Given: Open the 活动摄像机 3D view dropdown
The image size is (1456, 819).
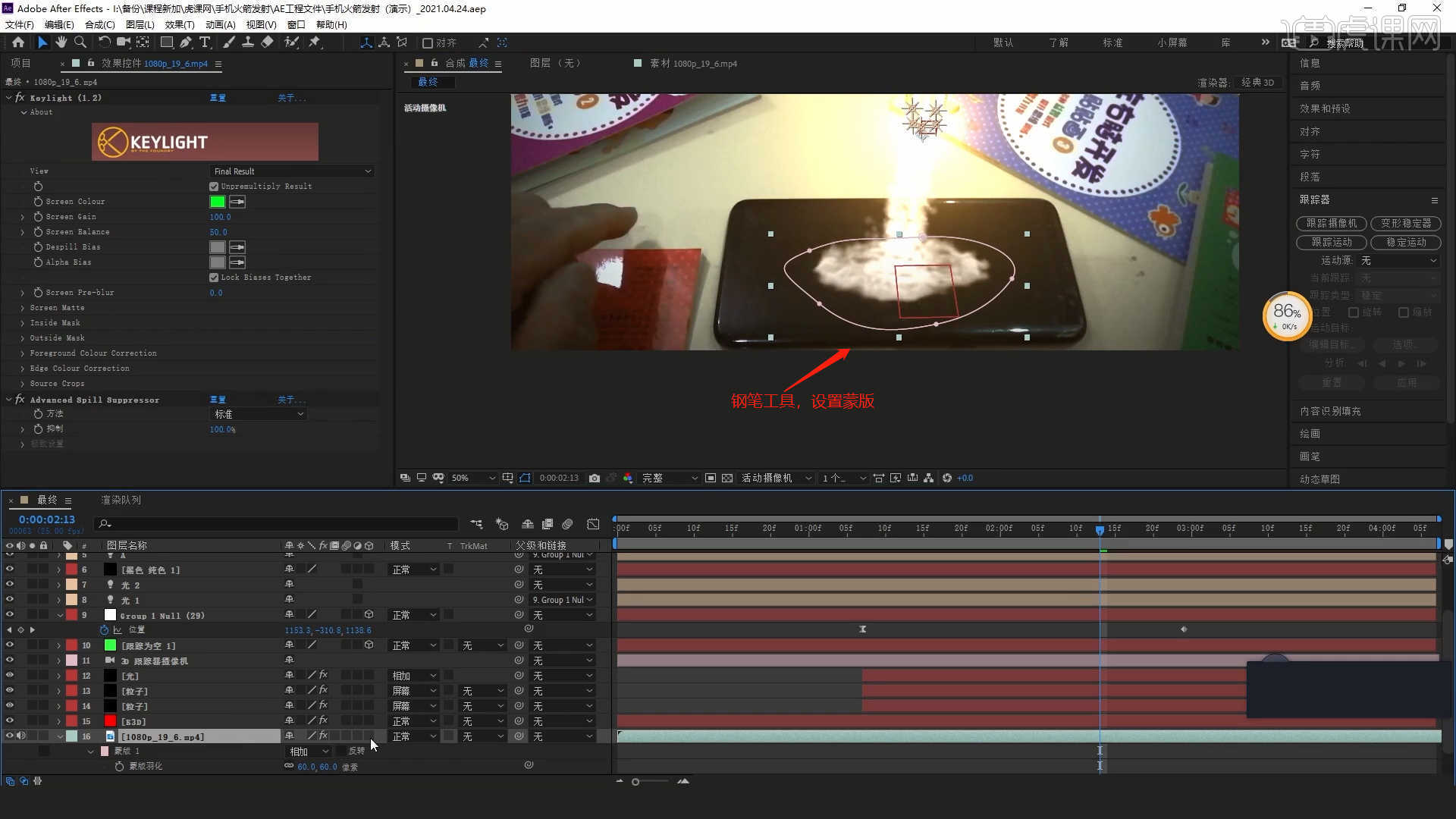Looking at the screenshot, I should click(x=776, y=478).
